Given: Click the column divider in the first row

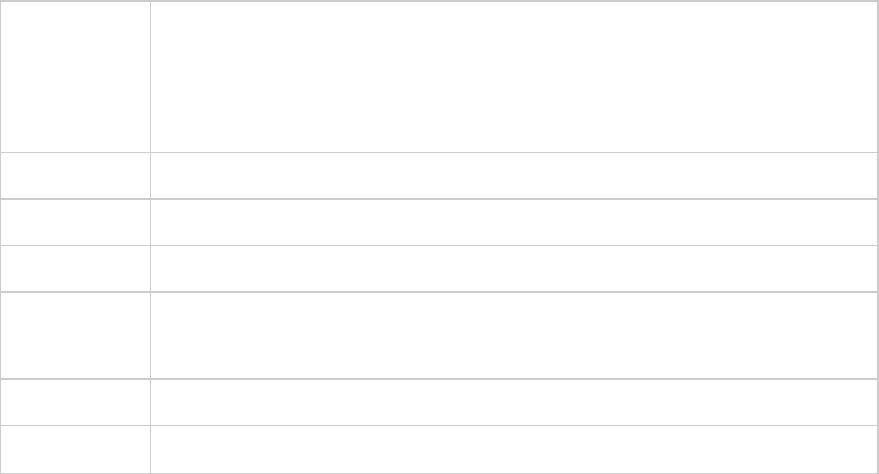Looking at the screenshot, I should (x=150, y=76).
